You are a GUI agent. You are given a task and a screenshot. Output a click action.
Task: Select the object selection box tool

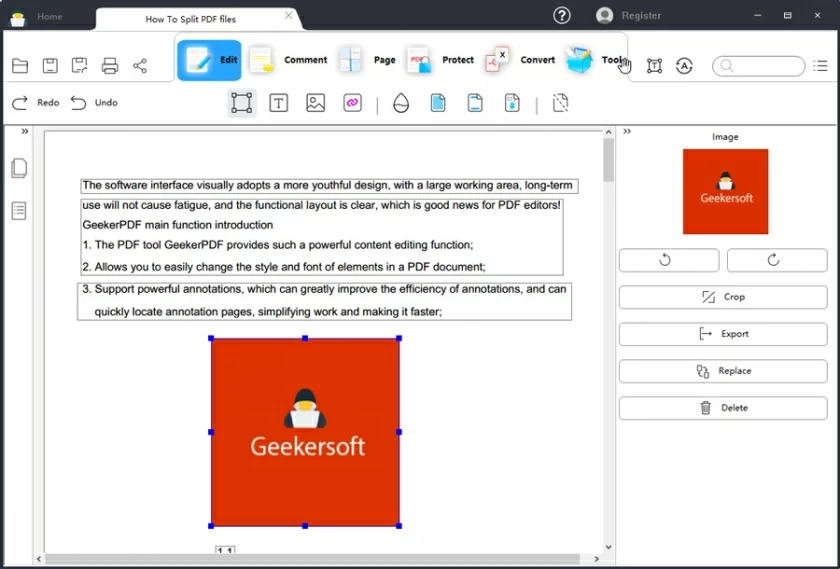point(242,102)
